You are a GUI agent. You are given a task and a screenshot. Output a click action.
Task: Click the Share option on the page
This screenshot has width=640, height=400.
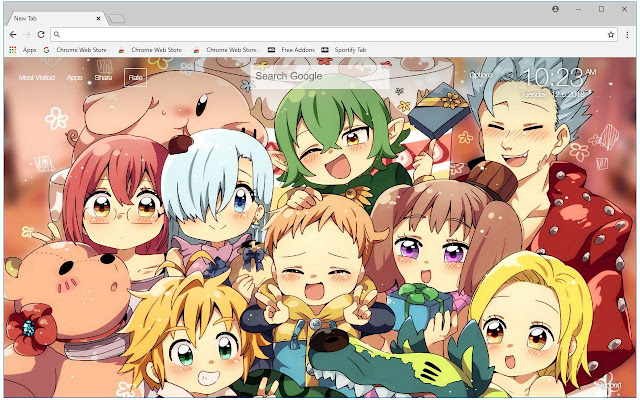pyautogui.click(x=103, y=77)
